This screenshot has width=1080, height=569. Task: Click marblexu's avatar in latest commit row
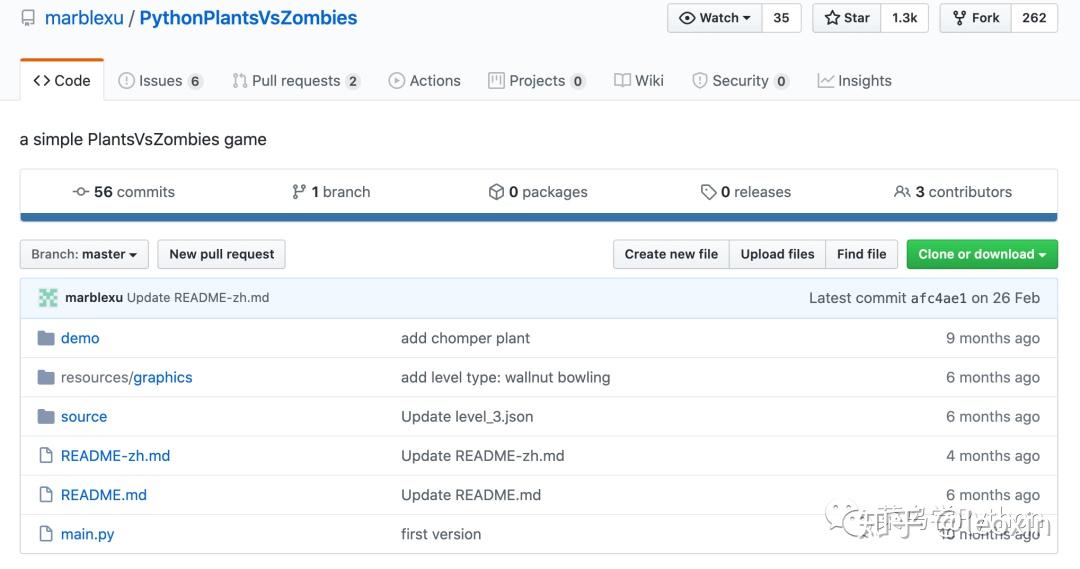[48, 298]
